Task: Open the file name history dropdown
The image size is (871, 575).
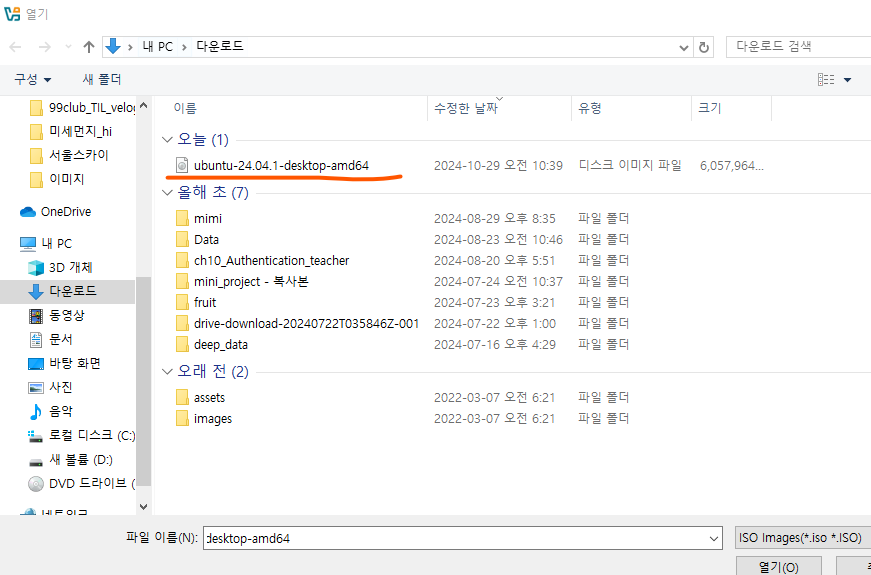Action: tap(714, 538)
